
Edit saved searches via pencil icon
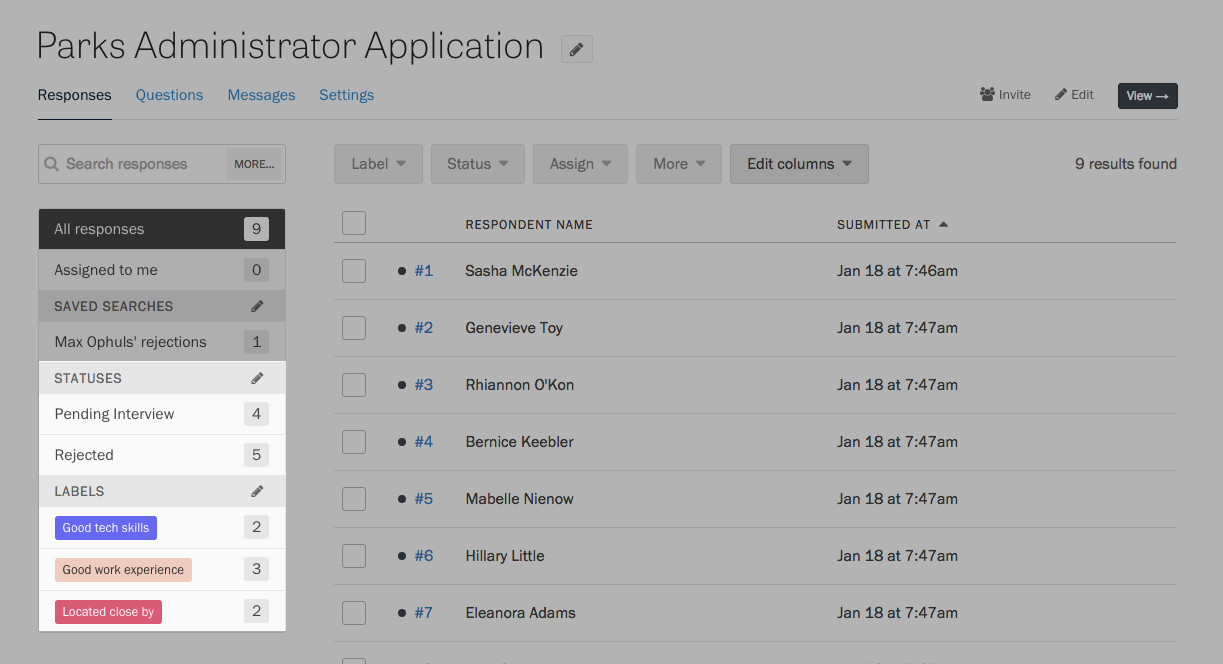pyautogui.click(x=257, y=306)
